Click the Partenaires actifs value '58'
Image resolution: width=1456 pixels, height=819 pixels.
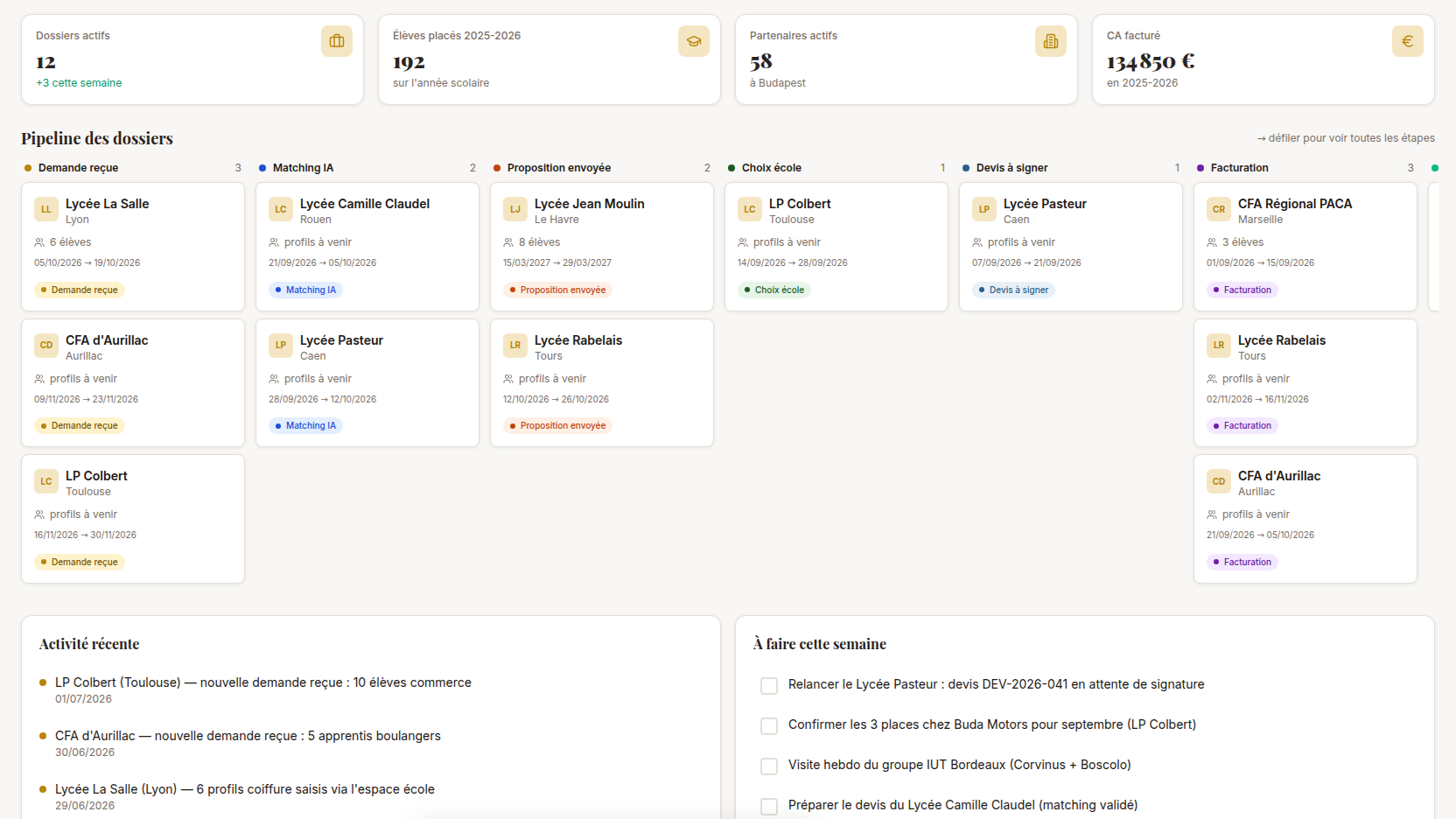[x=761, y=62]
